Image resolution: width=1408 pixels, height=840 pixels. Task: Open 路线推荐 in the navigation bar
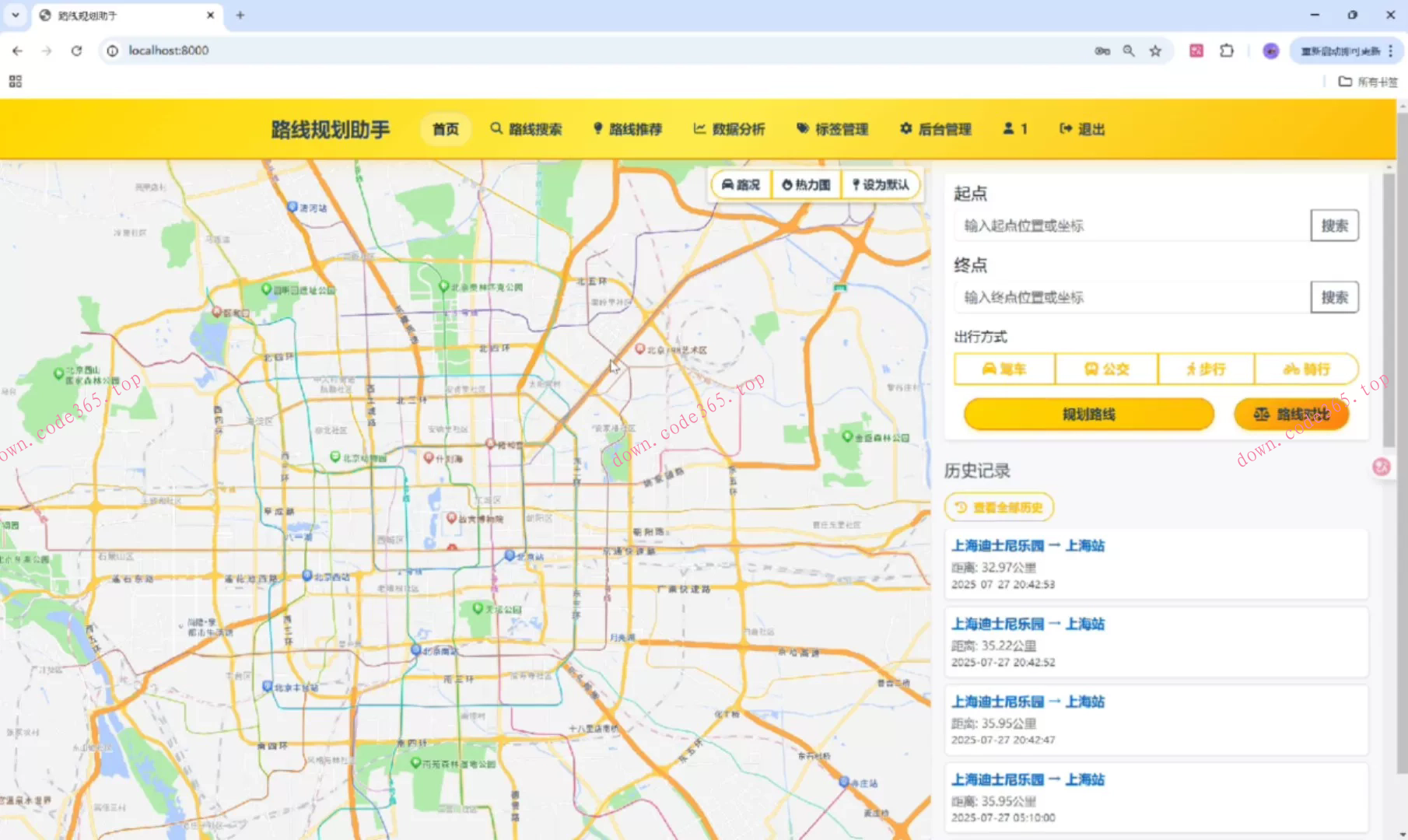click(627, 129)
